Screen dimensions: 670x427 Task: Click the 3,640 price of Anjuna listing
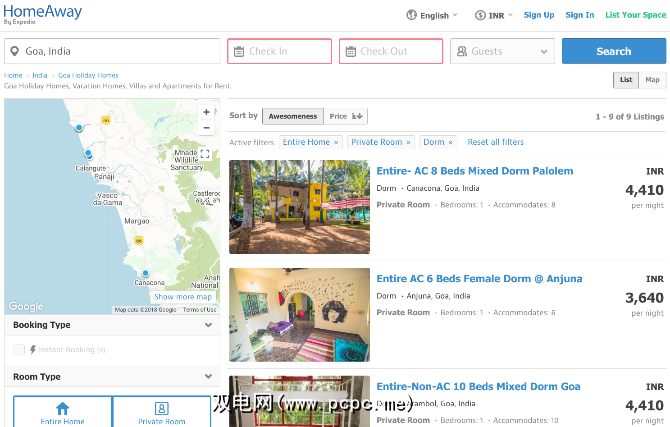(644, 298)
